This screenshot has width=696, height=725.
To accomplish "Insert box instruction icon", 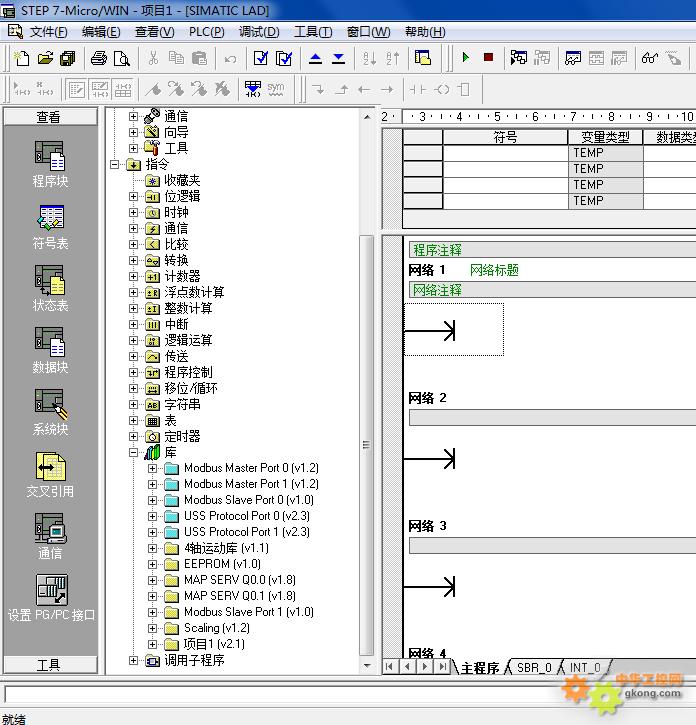I will (x=464, y=89).
